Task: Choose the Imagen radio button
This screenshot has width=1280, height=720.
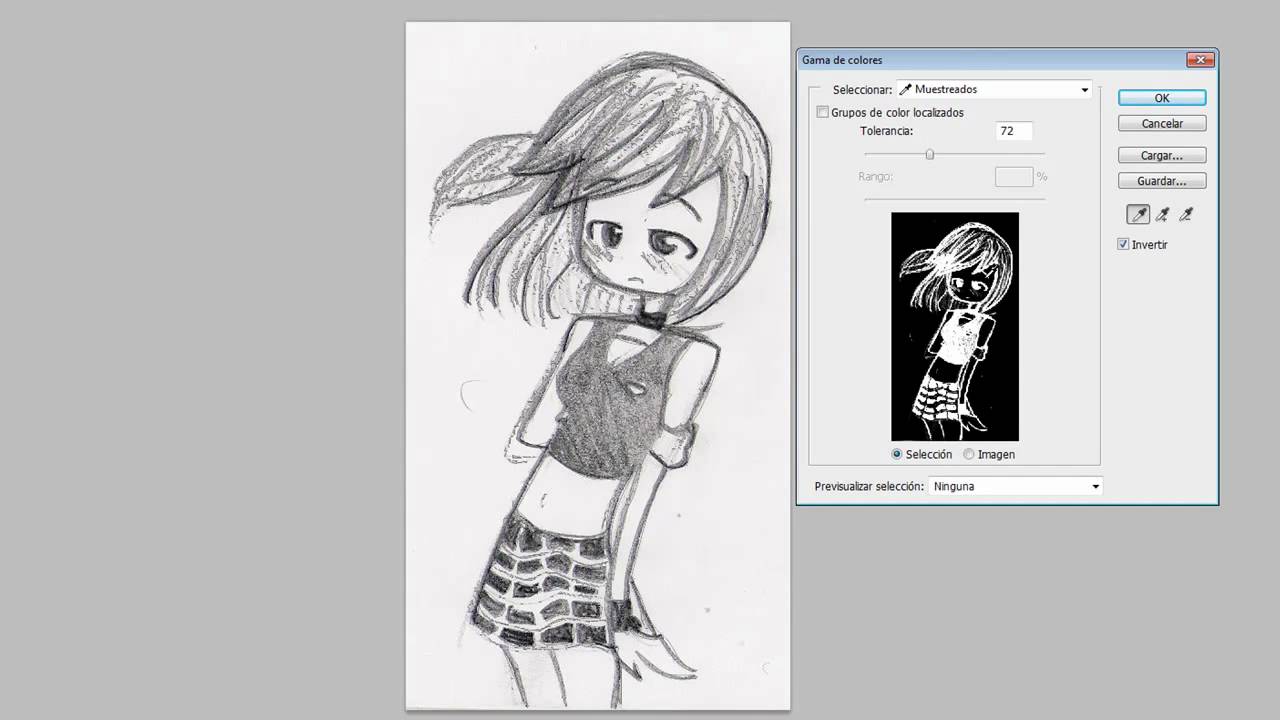Action: (x=969, y=454)
